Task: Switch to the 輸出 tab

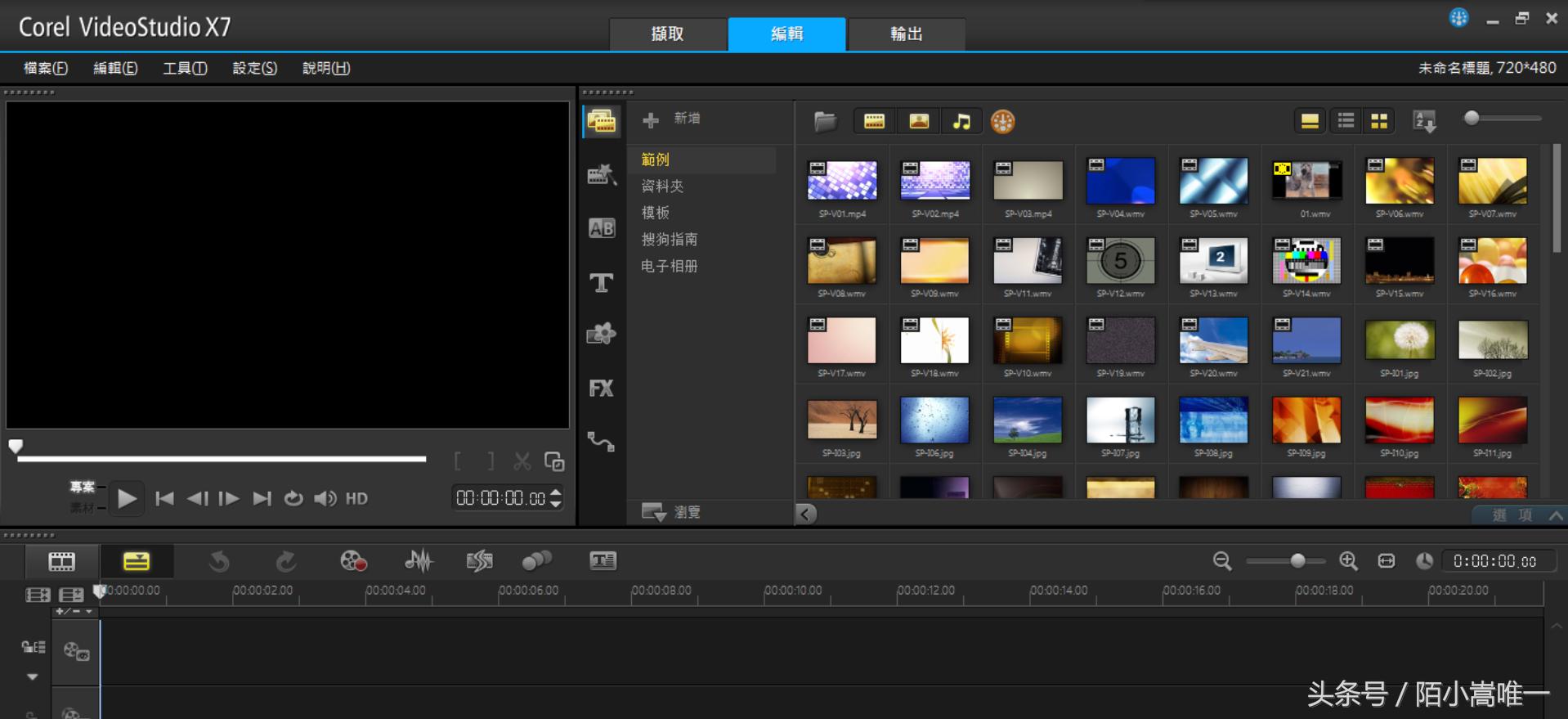Action: click(906, 34)
